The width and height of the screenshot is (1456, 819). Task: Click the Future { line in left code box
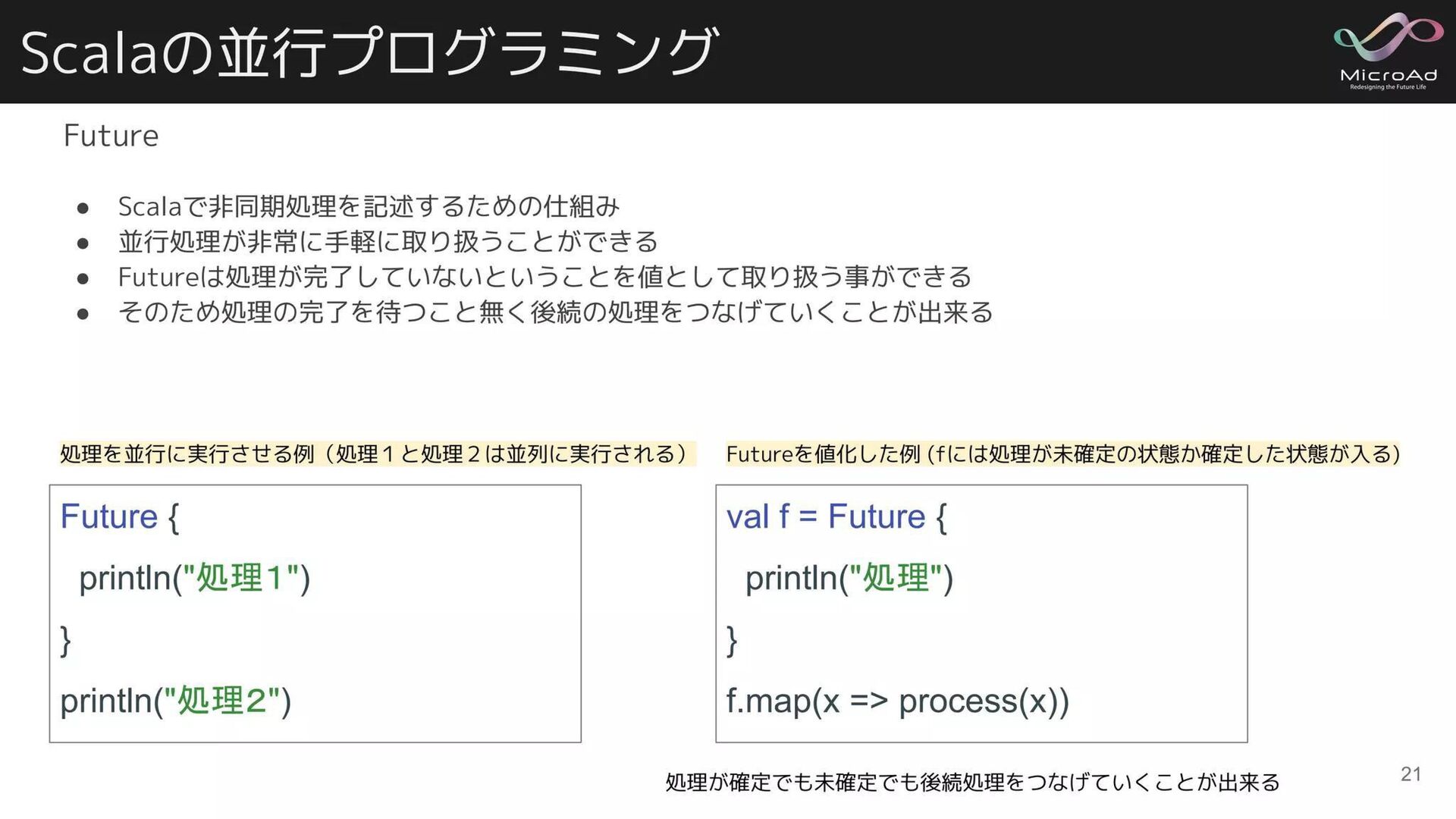click(120, 517)
